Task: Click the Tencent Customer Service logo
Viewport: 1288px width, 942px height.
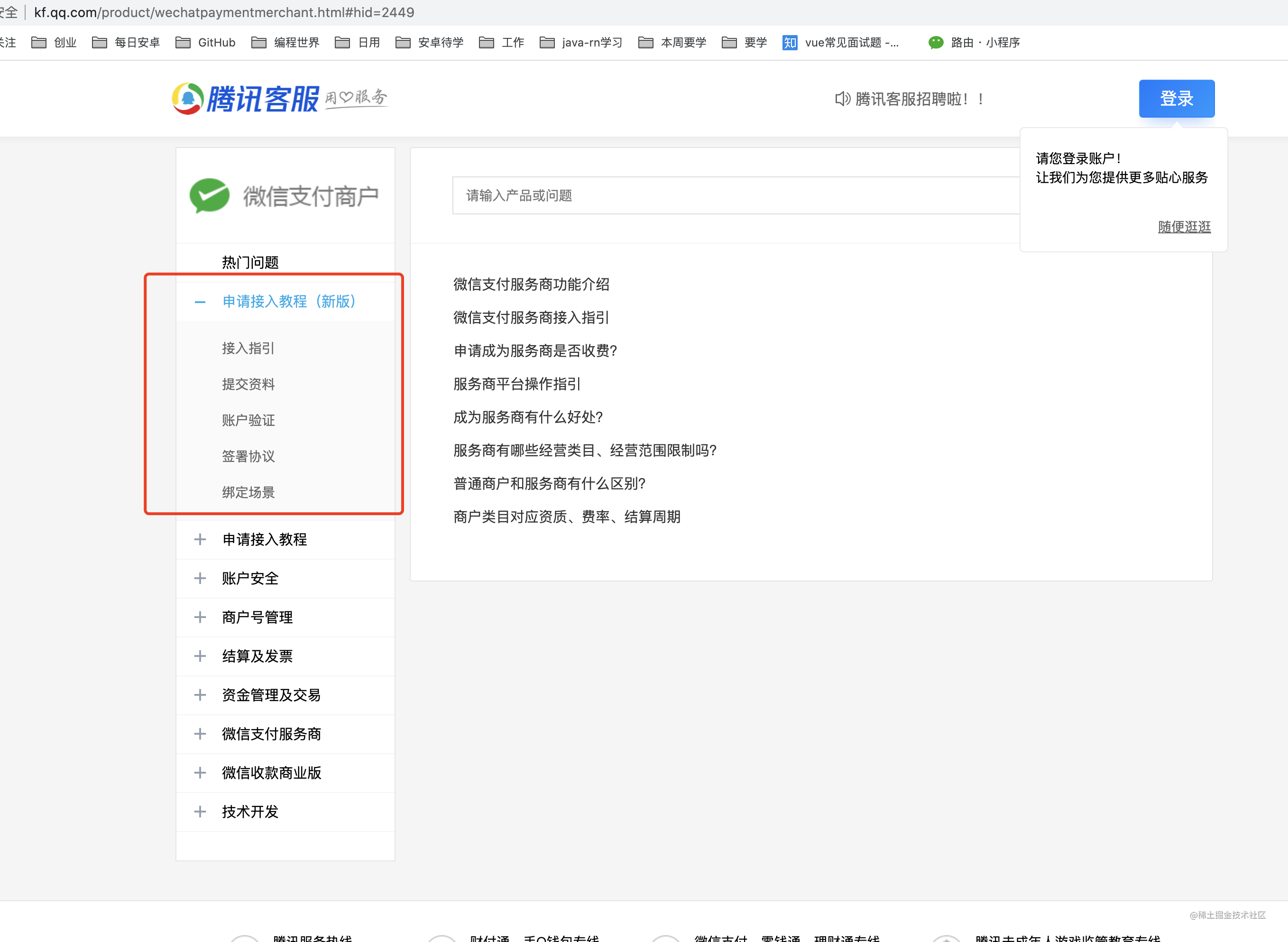Action: pos(279,99)
